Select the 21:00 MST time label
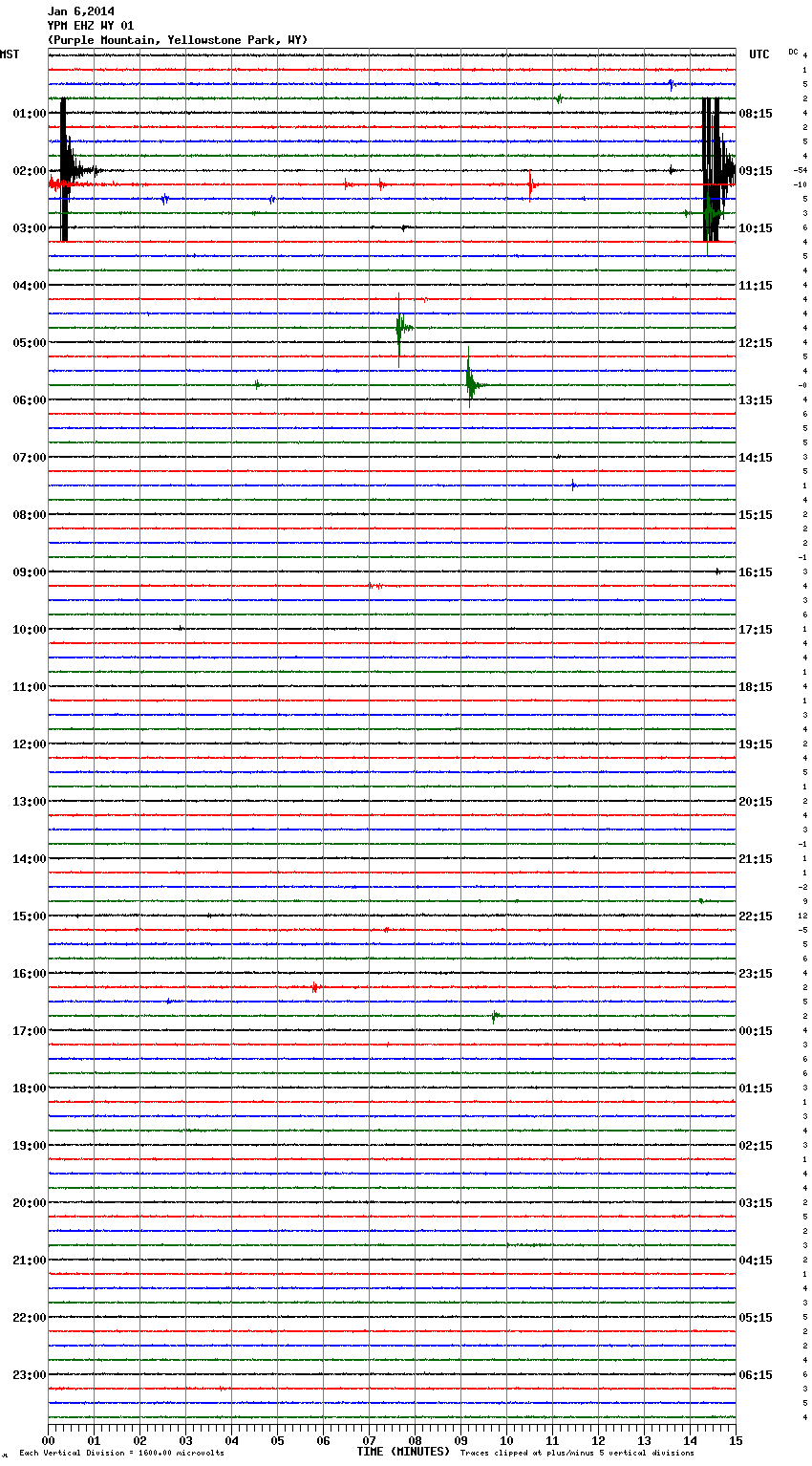Viewport: 812px width, 1466px height. (x=30, y=1261)
